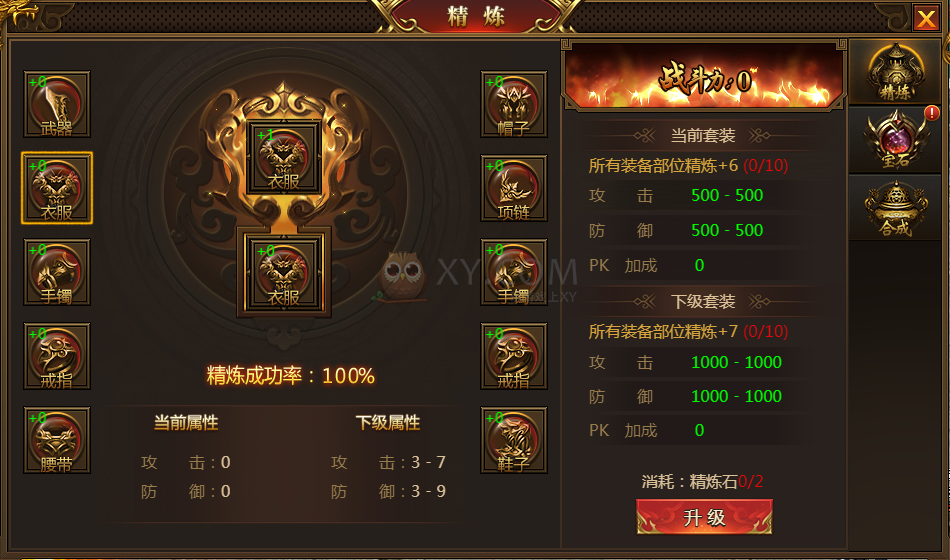Select the 鞋子 shoes slot

[514, 440]
